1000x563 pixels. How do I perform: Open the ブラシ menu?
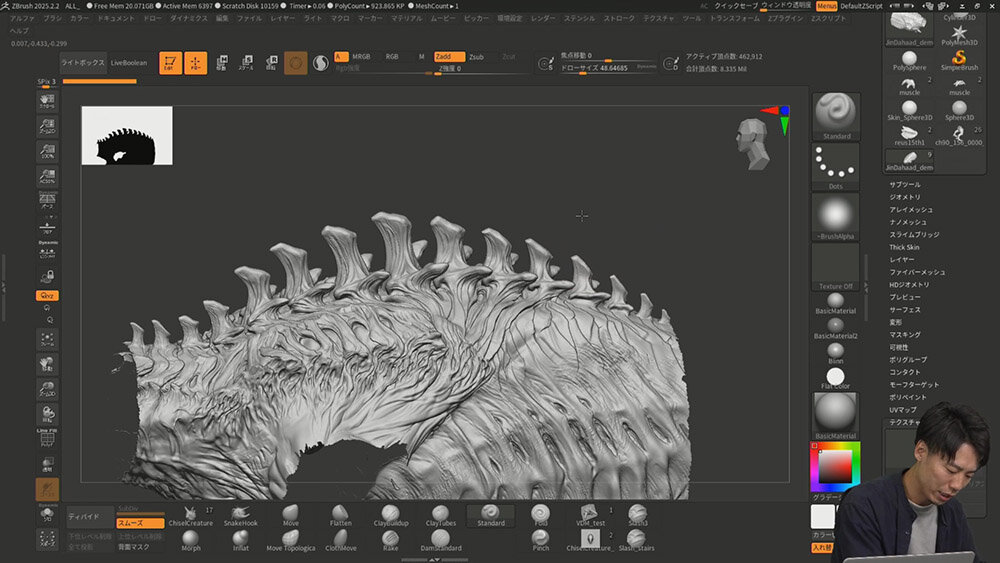[x=53, y=18]
